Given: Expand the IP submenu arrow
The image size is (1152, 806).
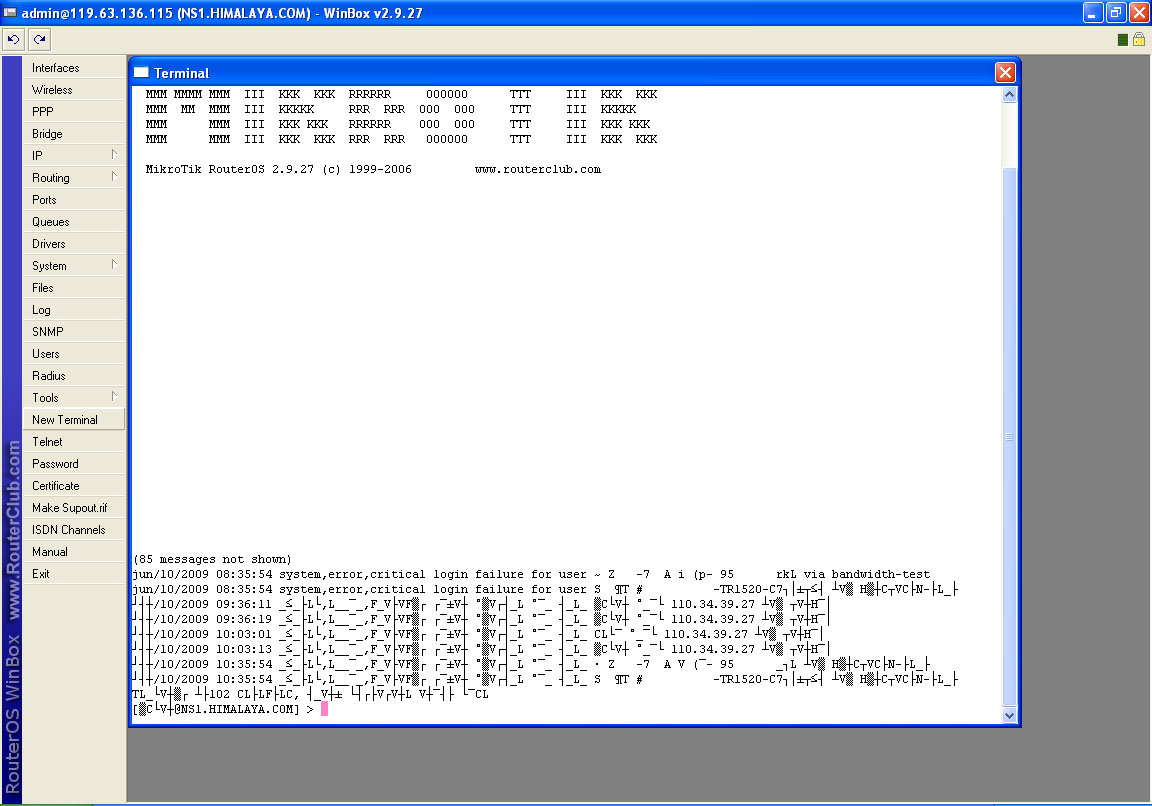Looking at the screenshot, I should point(114,154).
